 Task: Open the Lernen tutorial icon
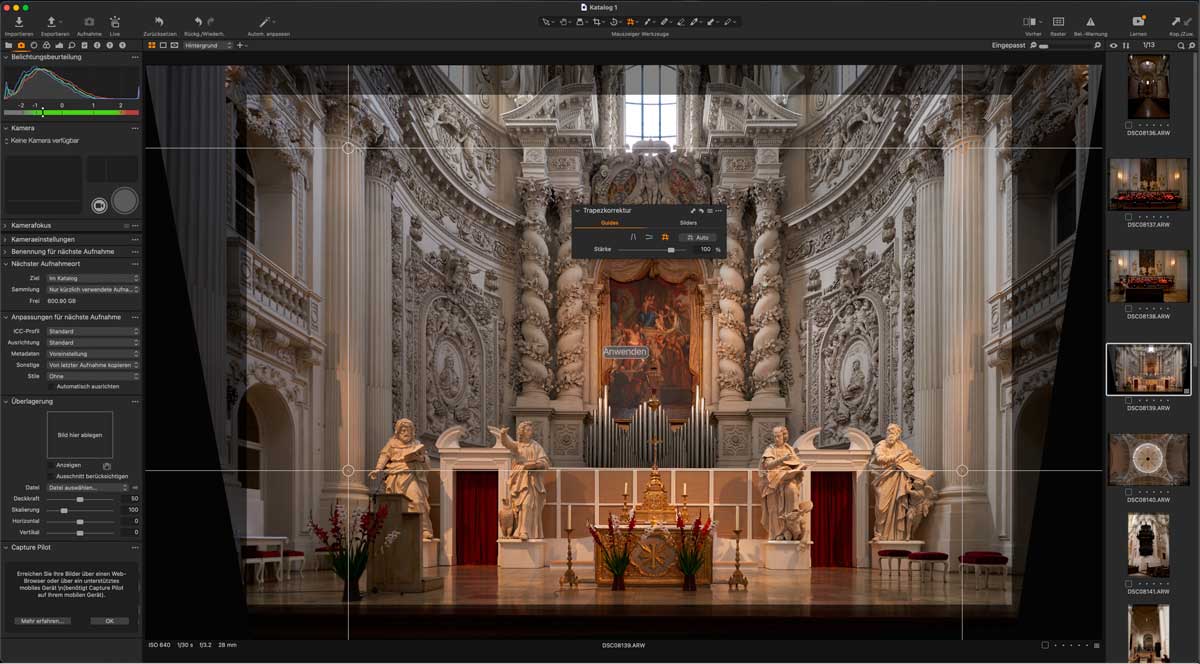1138,21
